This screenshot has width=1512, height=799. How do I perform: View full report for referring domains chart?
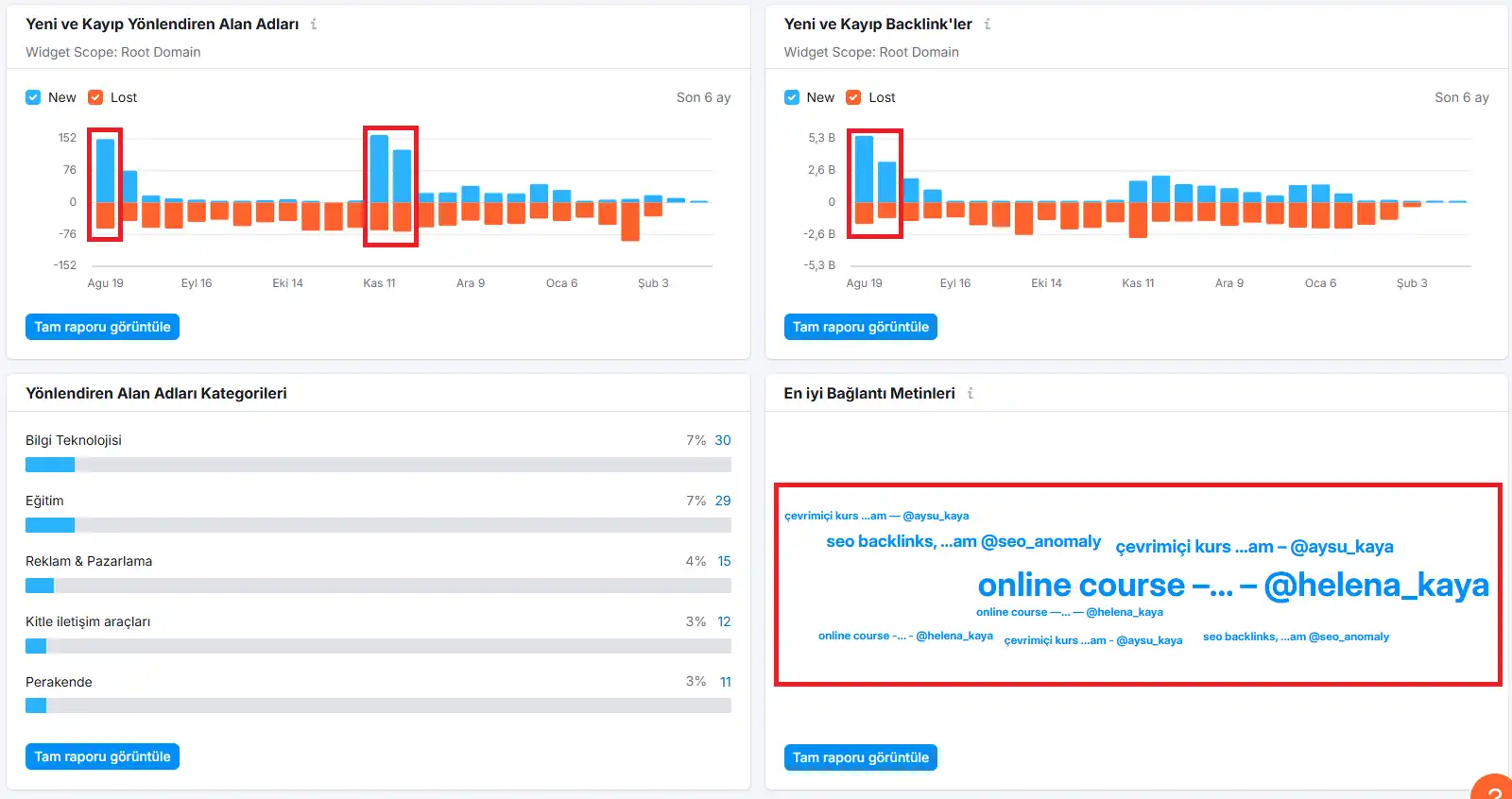point(102,327)
